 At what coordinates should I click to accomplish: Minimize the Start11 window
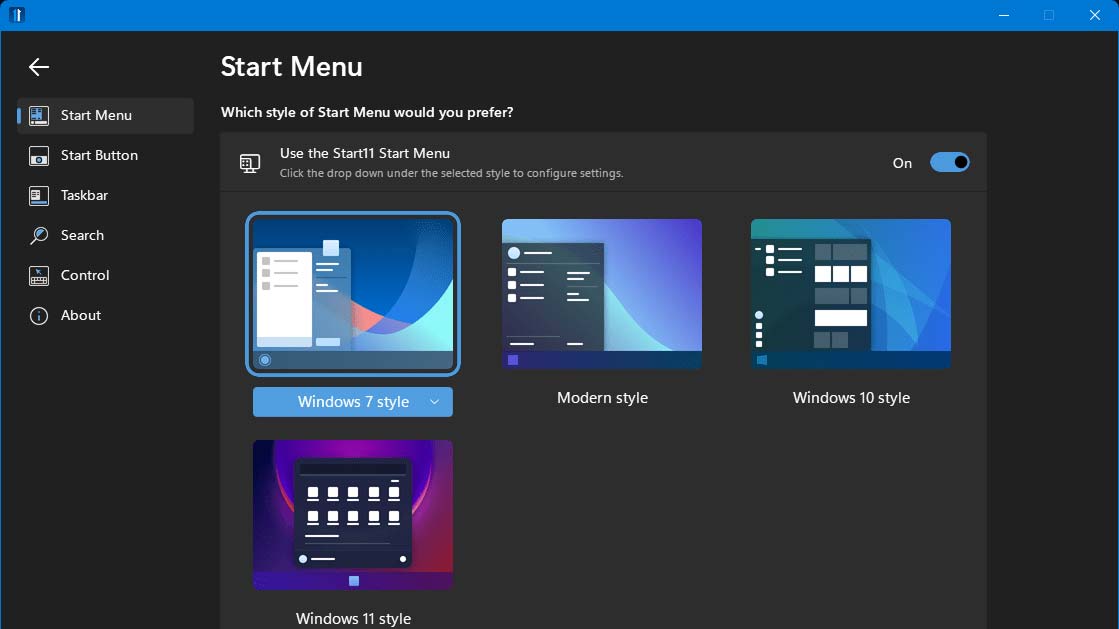coord(1003,15)
